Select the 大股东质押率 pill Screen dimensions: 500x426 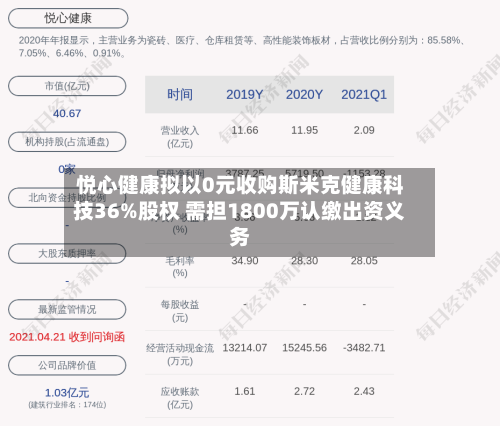click(67, 254)
